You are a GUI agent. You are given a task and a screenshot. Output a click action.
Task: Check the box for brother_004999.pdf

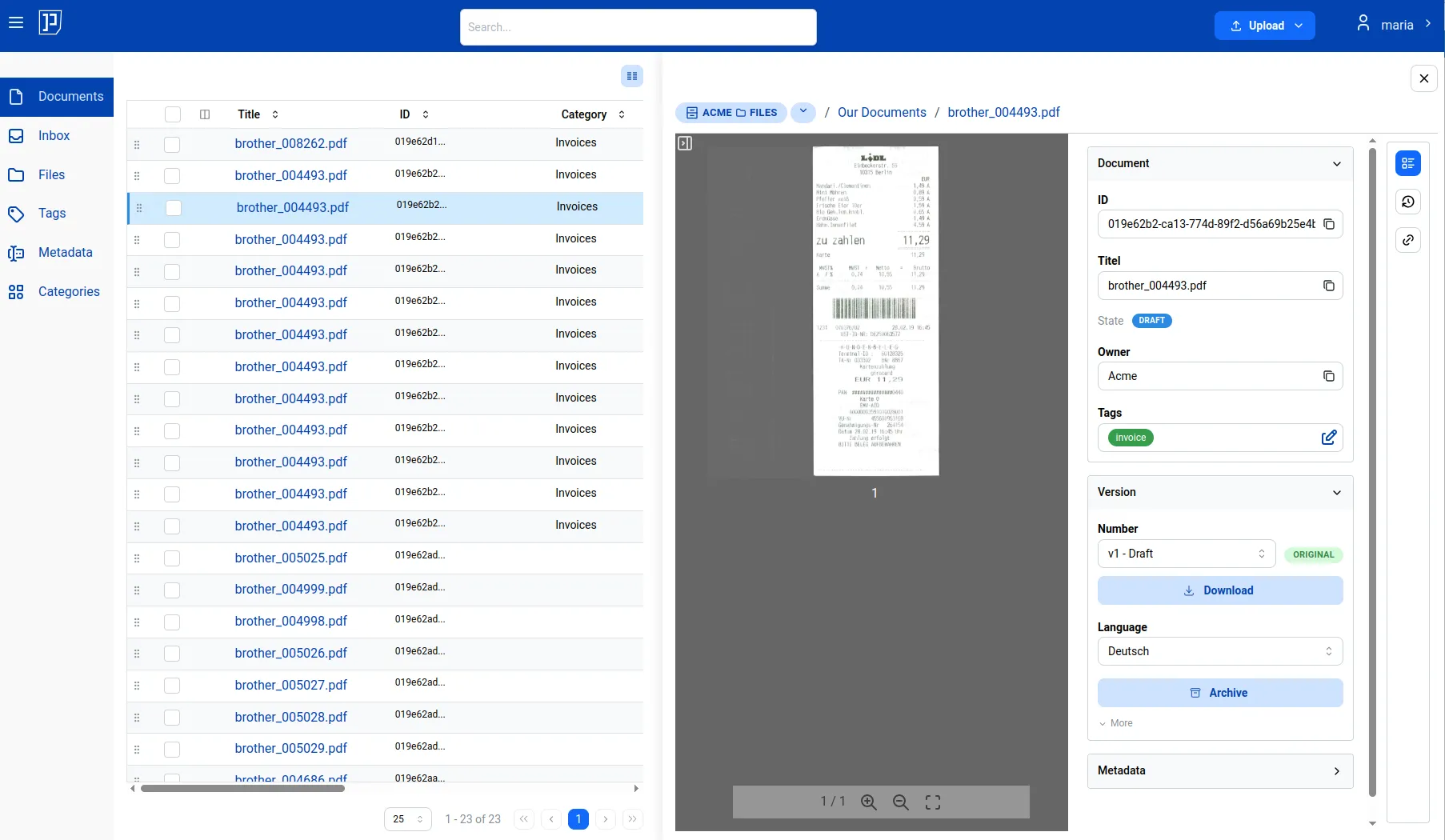172,590
